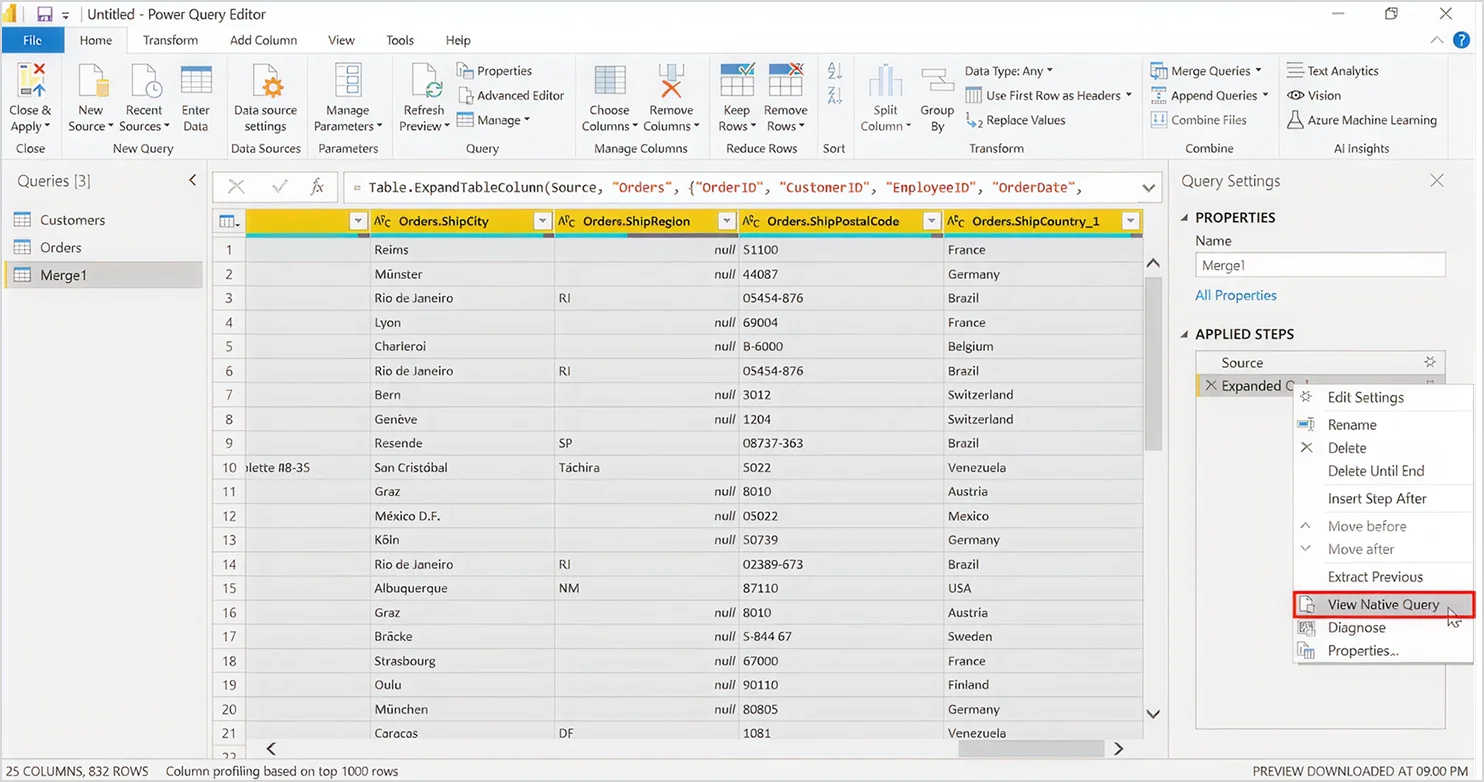Click the Manage Parameters icon
1484x782 pixels.
348,80
